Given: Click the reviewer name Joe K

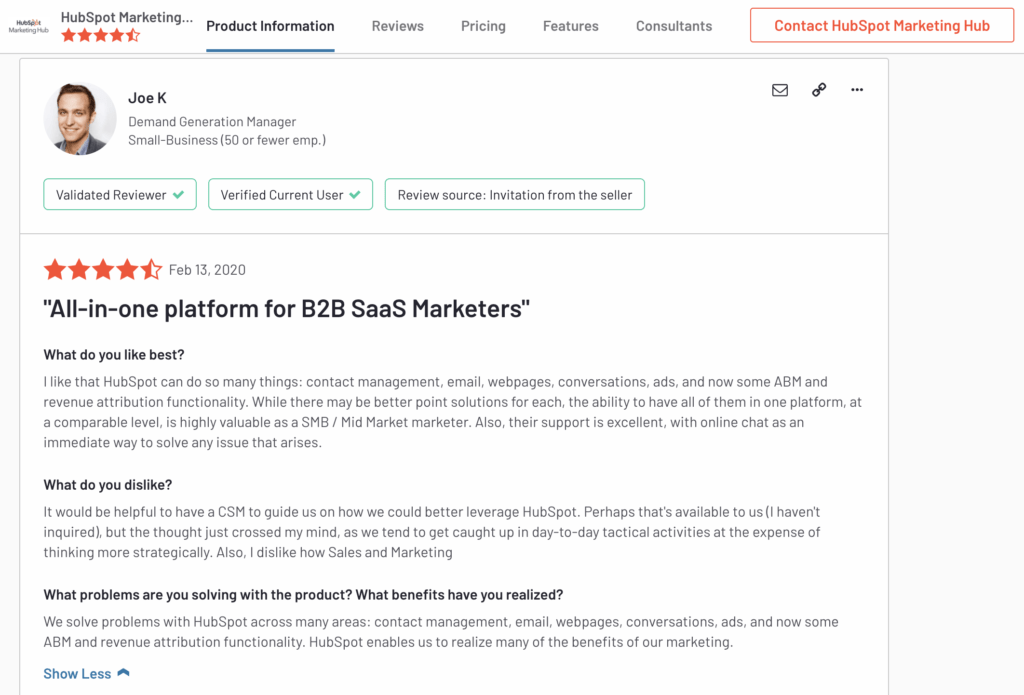Looking at the screenshot, I should pos(148,98).
